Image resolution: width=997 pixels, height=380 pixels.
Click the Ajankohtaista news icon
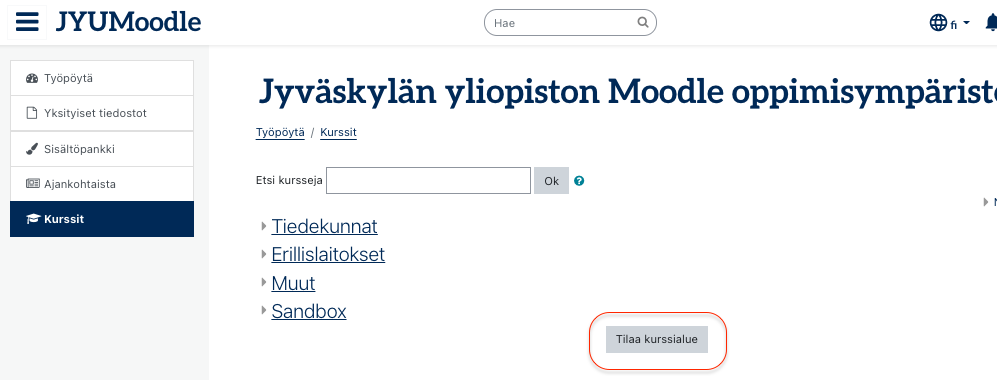pyautogui.click(x=32, y=184)
